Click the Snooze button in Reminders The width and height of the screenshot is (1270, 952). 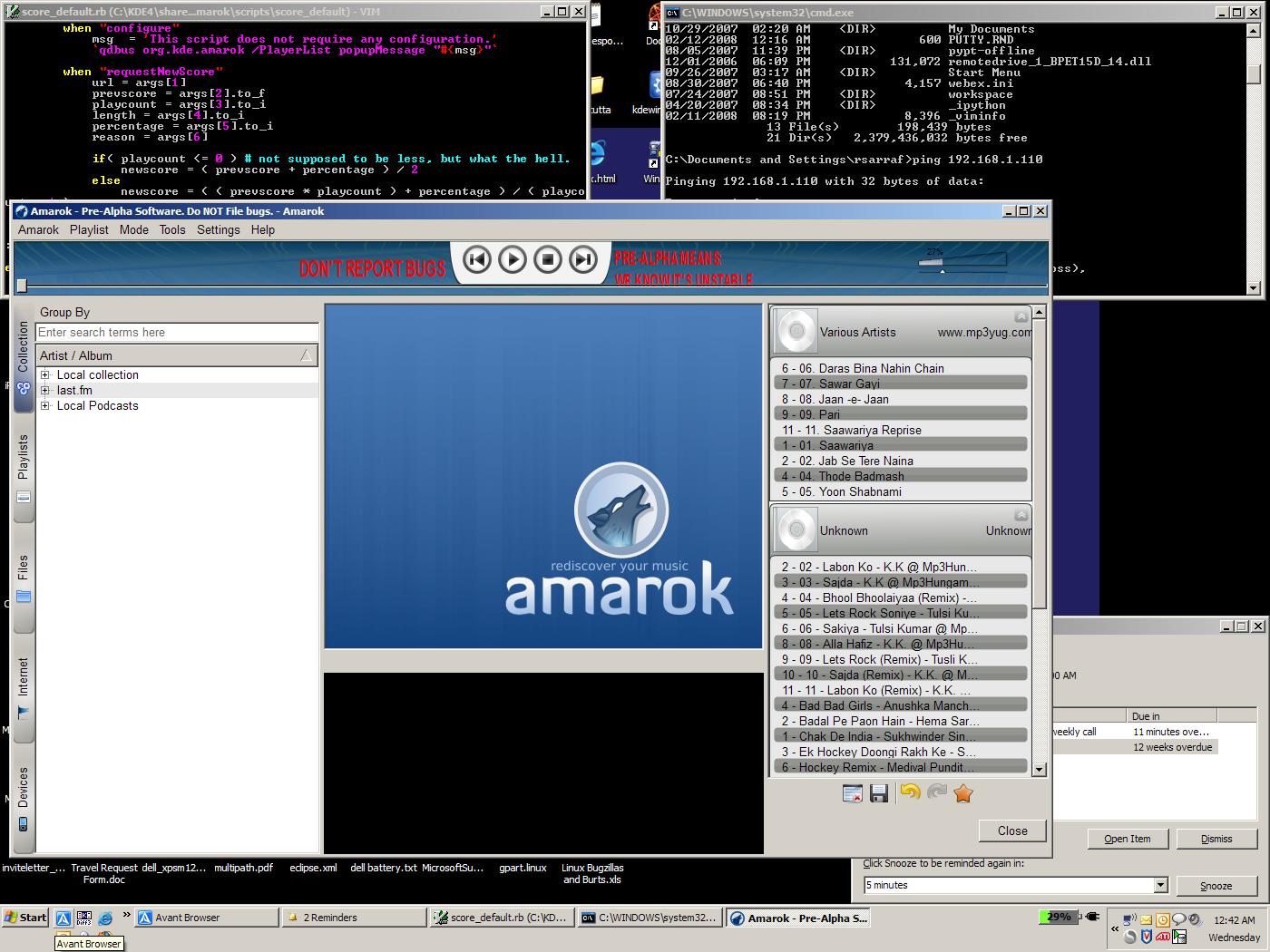(1216, 886)
